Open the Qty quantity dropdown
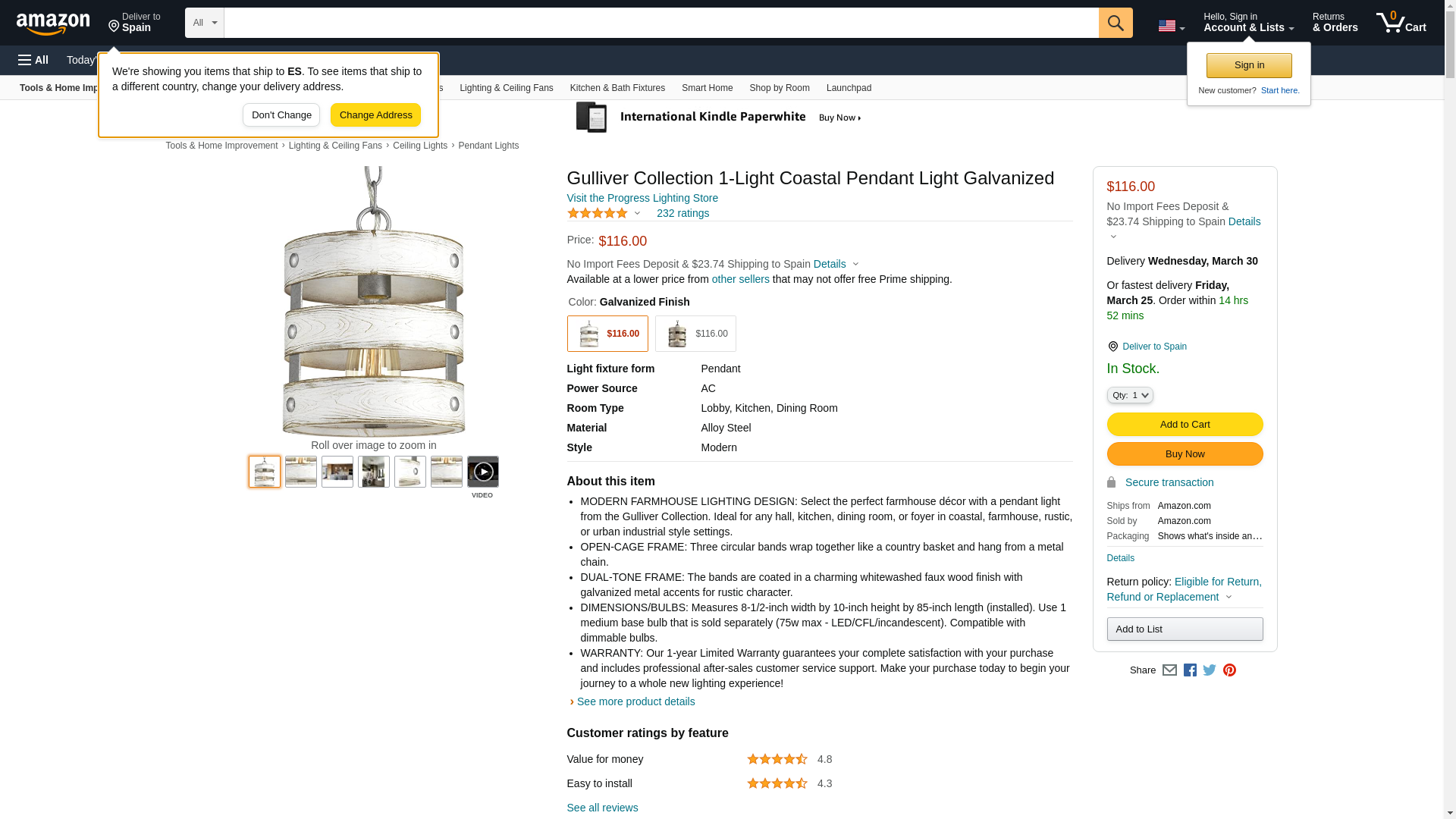1456x819 pixels. point(1129,395)
